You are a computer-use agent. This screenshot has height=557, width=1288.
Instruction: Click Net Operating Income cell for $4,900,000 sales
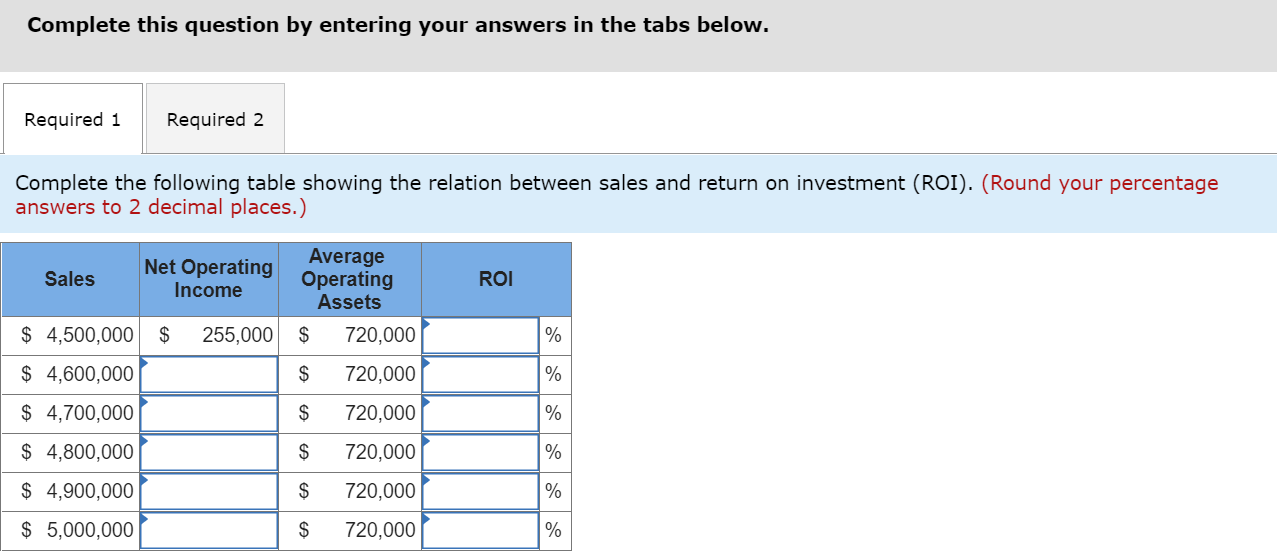click(209, 491)
